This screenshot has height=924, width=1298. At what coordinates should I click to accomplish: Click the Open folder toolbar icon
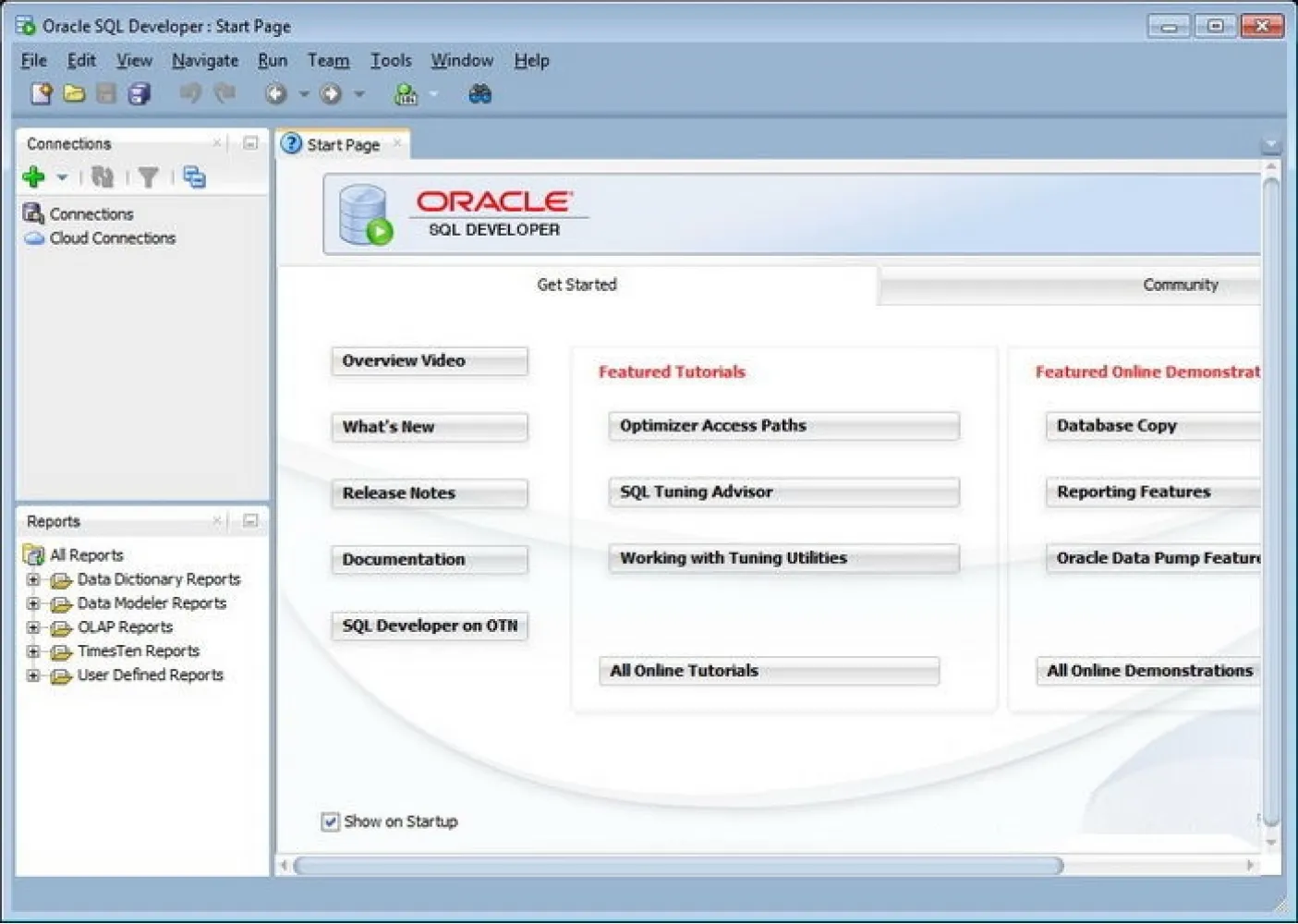[x=74, y=93]
